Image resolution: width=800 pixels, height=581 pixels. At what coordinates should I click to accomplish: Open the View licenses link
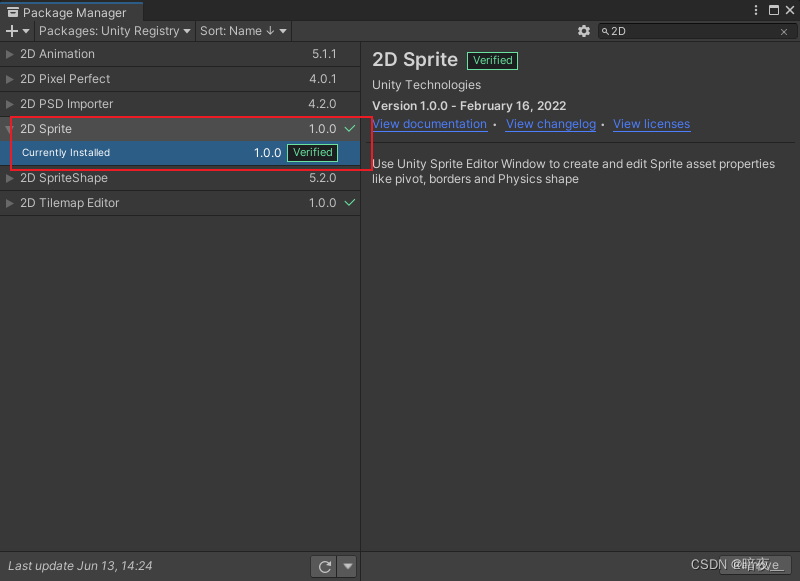(x=651, y=124)
